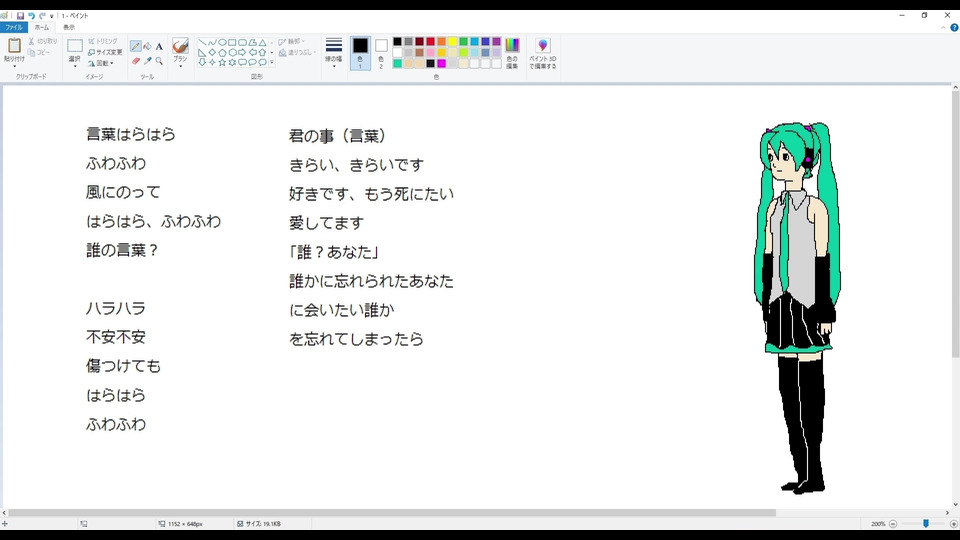Choose the Polygon shape
The width and height of the screenshot is (960, 540).
pos(252,42)
